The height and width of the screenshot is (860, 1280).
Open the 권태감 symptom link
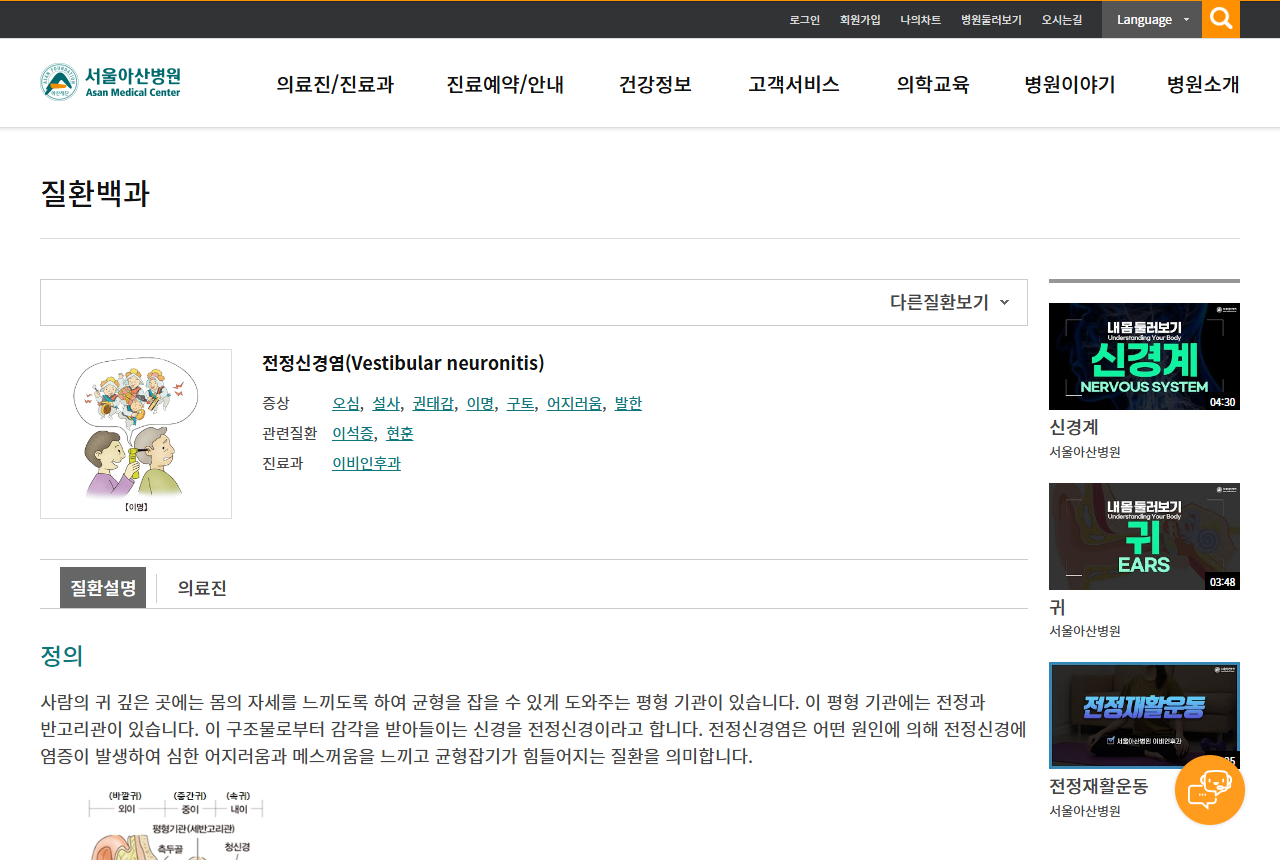click(x=433, y=403)
